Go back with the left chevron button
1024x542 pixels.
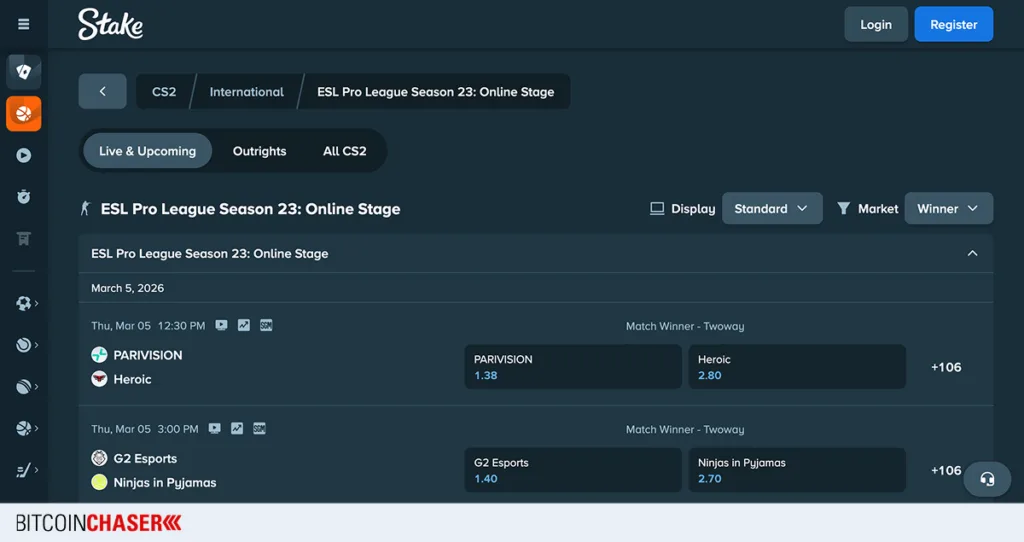[103, 91]
